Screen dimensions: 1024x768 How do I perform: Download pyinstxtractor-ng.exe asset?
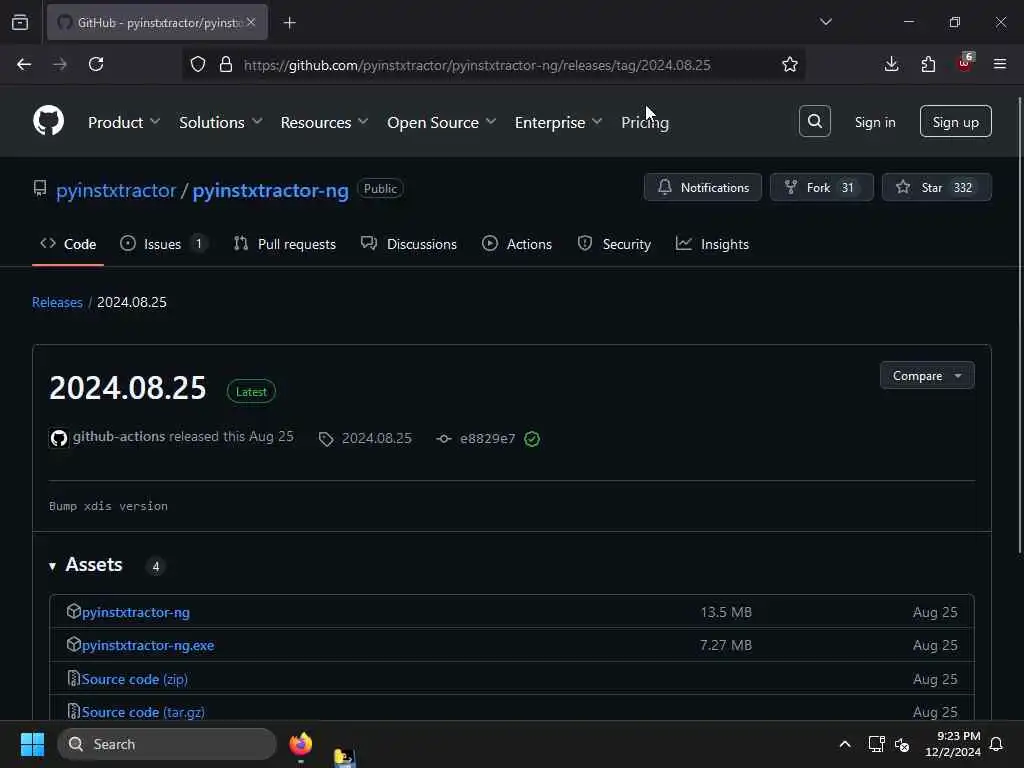pos(148,645)
